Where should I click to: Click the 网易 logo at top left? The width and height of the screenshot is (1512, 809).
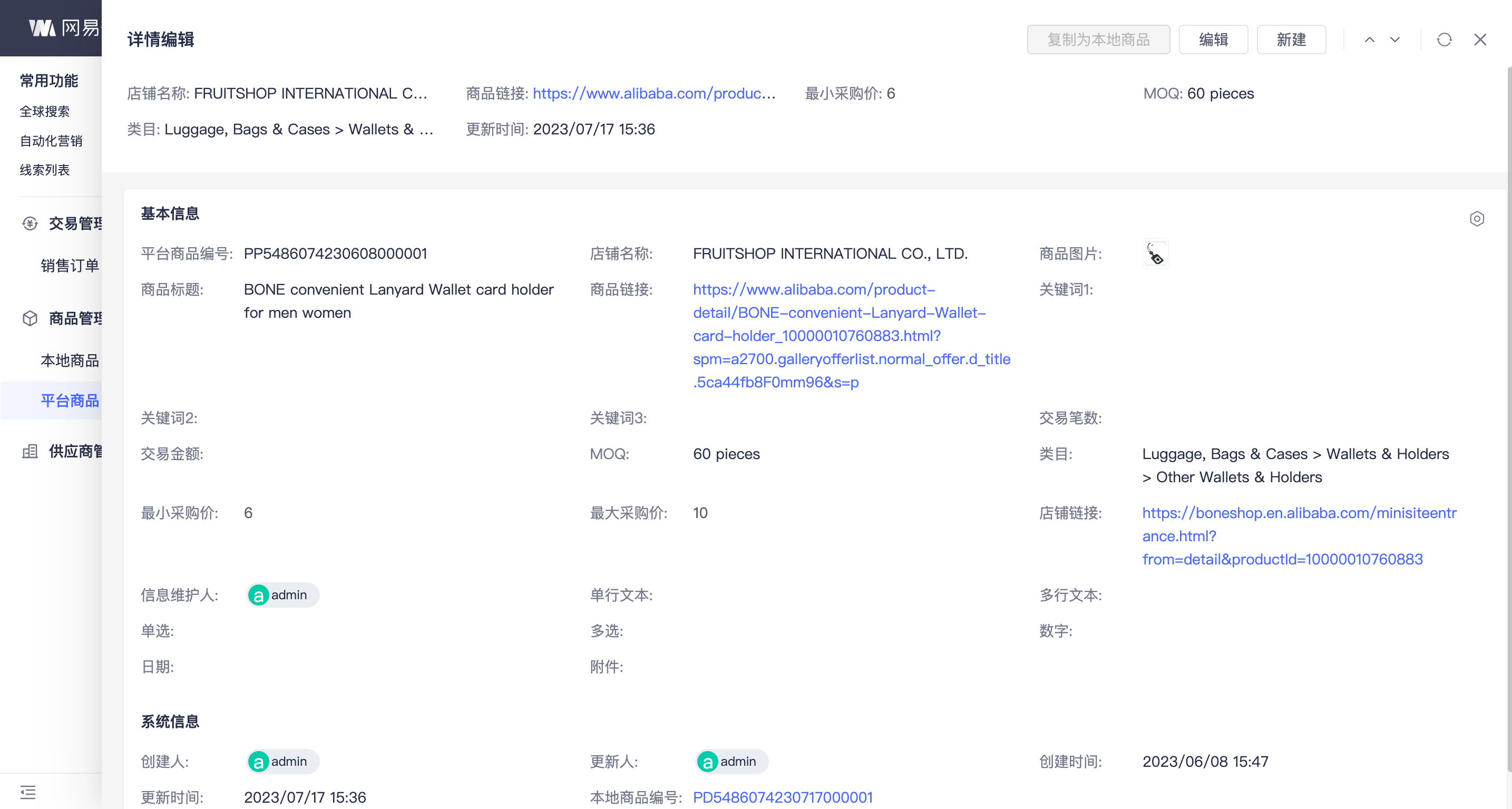[65, 27]
